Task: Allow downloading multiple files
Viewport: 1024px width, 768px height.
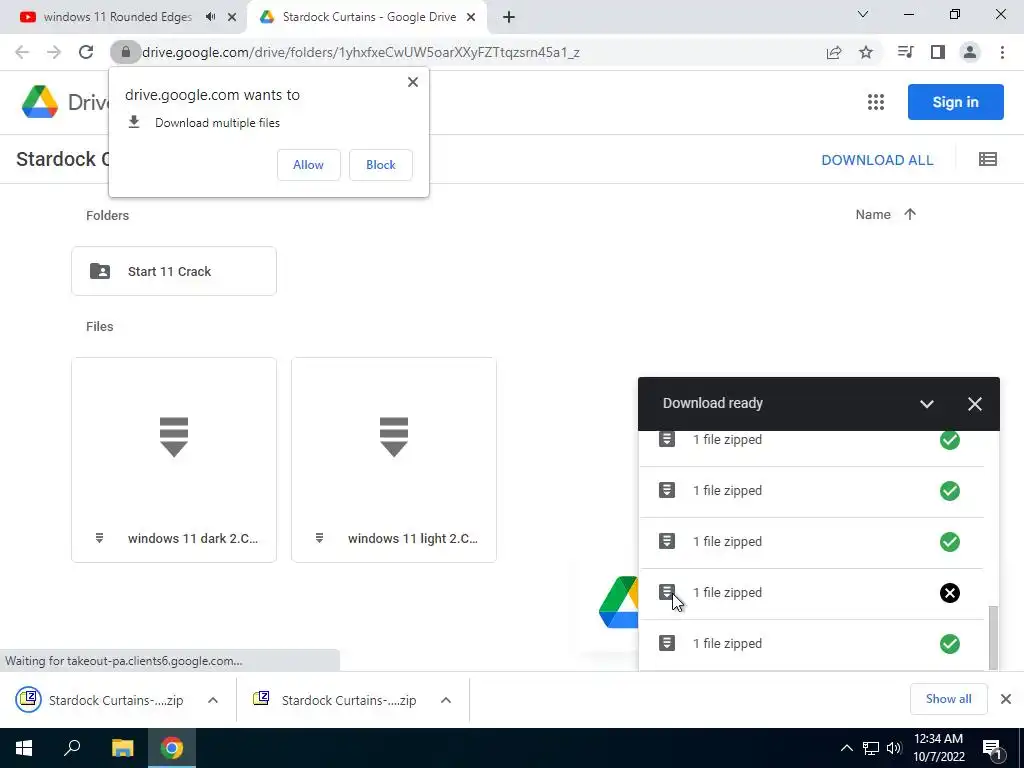Action: pyautogui.click(x=308, y=165)
